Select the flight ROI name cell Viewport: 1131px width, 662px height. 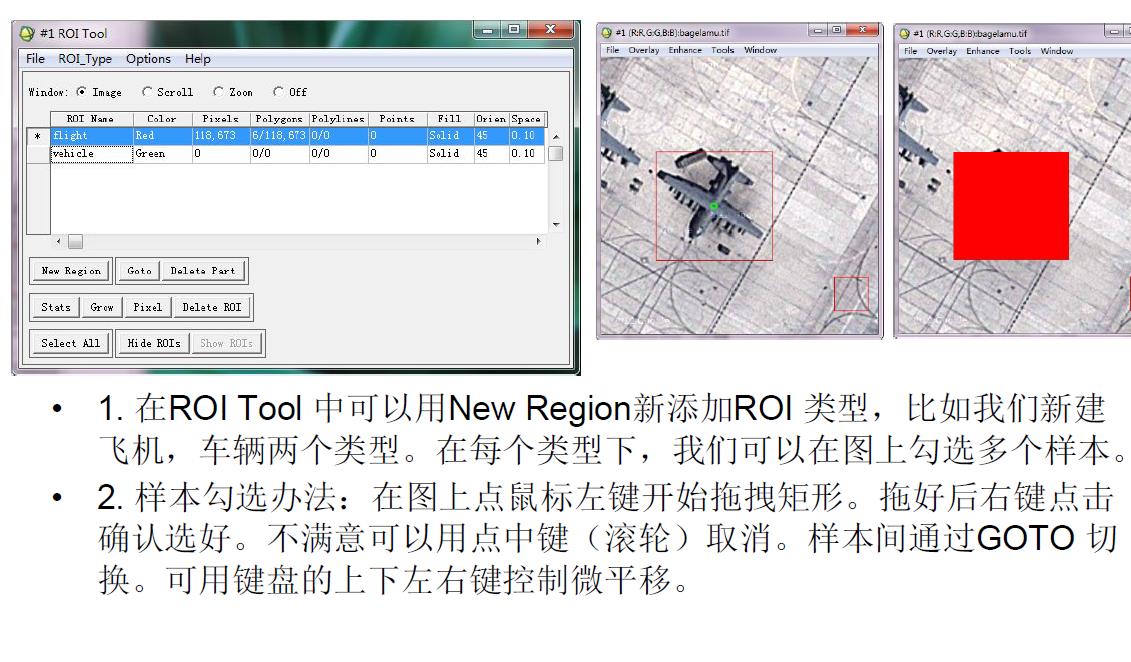click(x=92, y=136)
